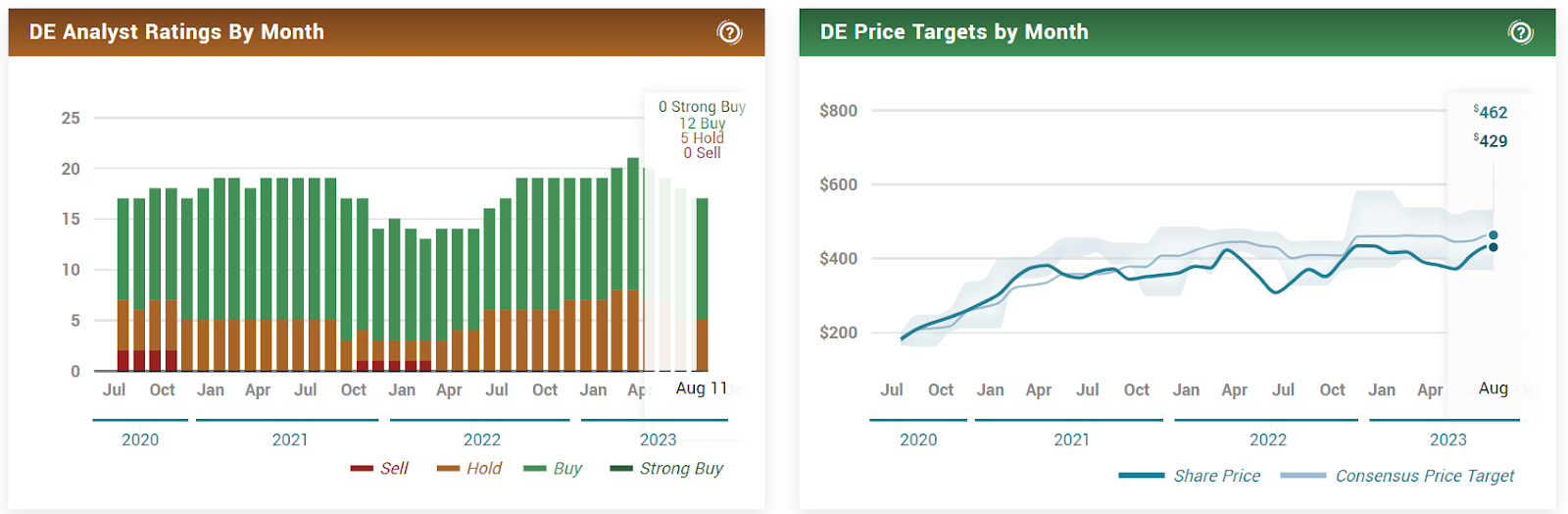Viewport: 1568px width, 514px height.
Task: Click the 15 value on ratings y-axis
Action: point(71,219)
